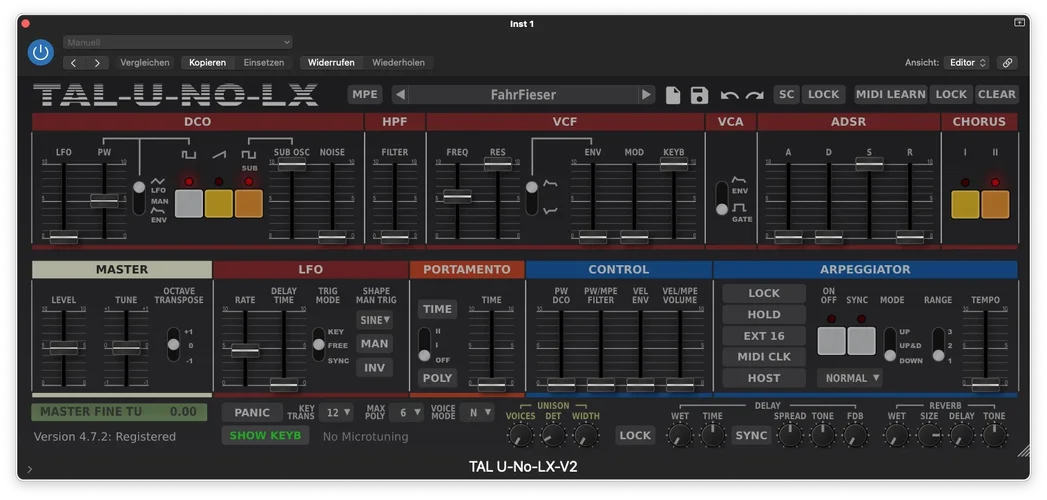The height and width of the screenshot is (500, 1047).
Task: Open the Ansicht Editor dropdown
Action: tap(968, 63)
